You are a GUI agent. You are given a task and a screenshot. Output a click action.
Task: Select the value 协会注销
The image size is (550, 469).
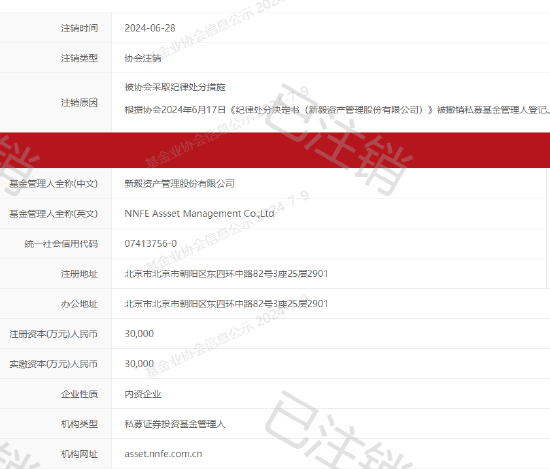coord(143,58)
